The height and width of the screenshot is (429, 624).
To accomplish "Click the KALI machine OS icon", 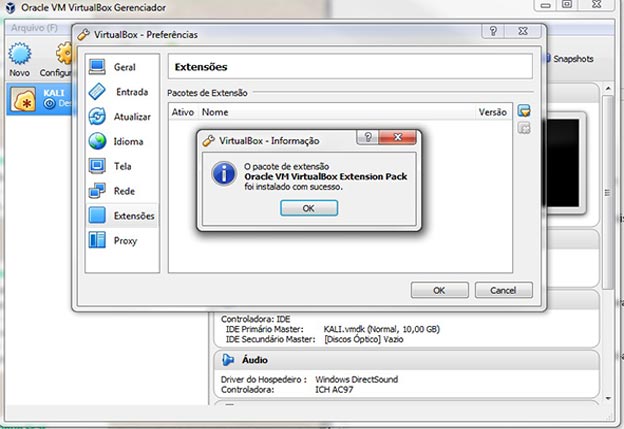I will (x=23, y=99).
